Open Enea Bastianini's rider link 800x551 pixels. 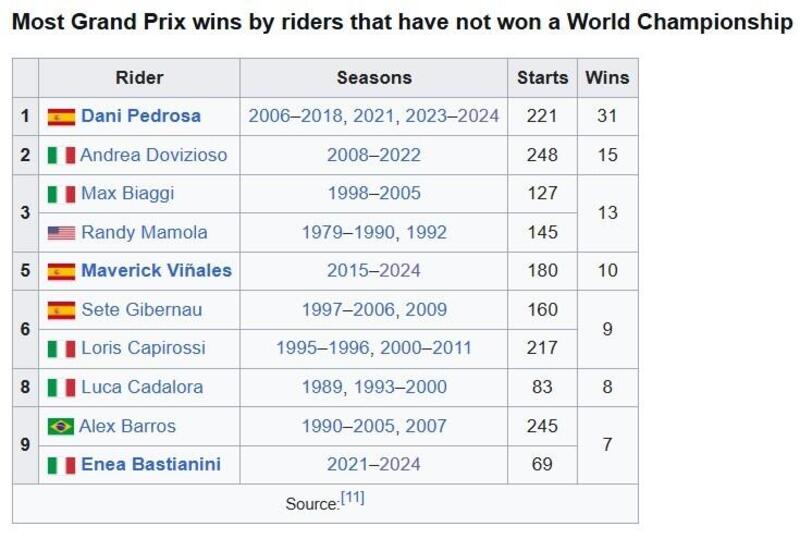point(151,465)
